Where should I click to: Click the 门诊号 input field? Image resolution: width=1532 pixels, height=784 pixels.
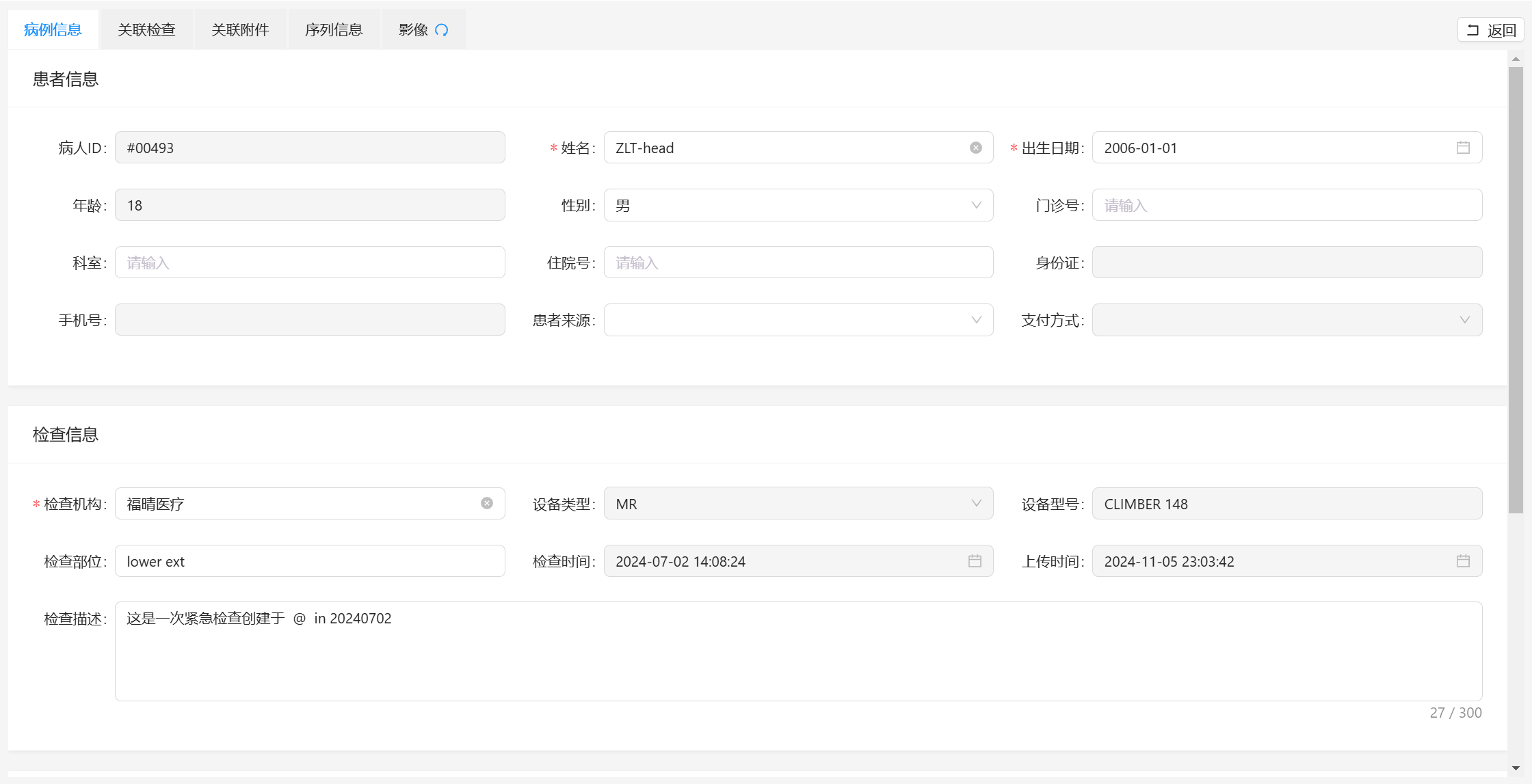coord(1286,205)
